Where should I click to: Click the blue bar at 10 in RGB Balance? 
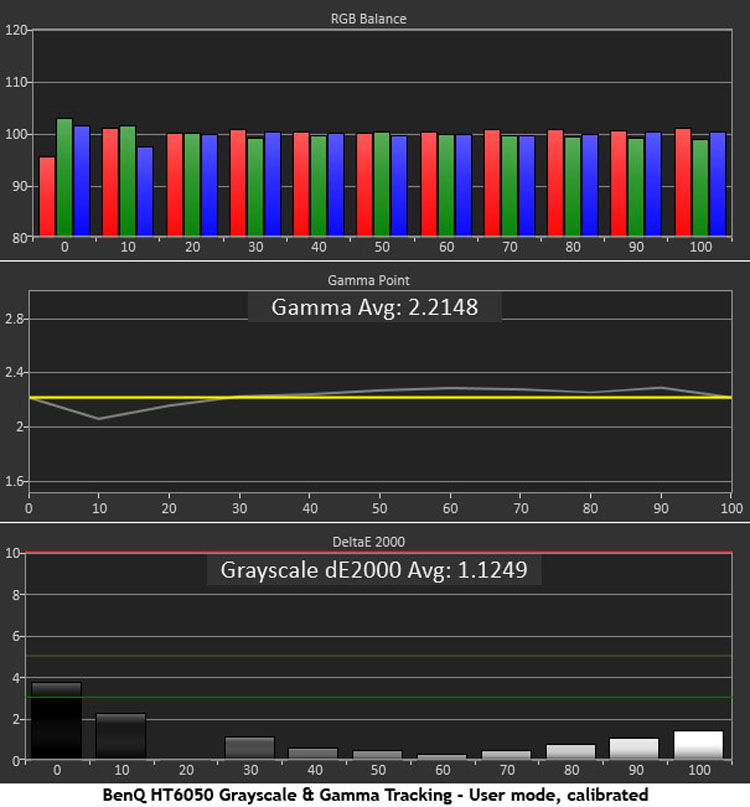click(145, 192)
